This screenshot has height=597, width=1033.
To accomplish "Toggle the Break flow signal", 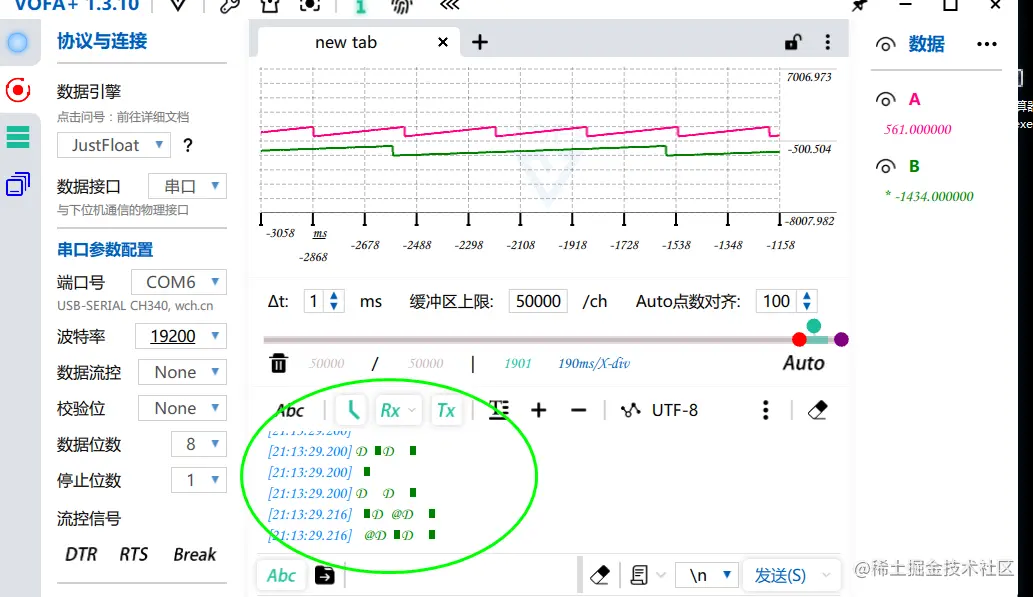I will click(194, 554).
